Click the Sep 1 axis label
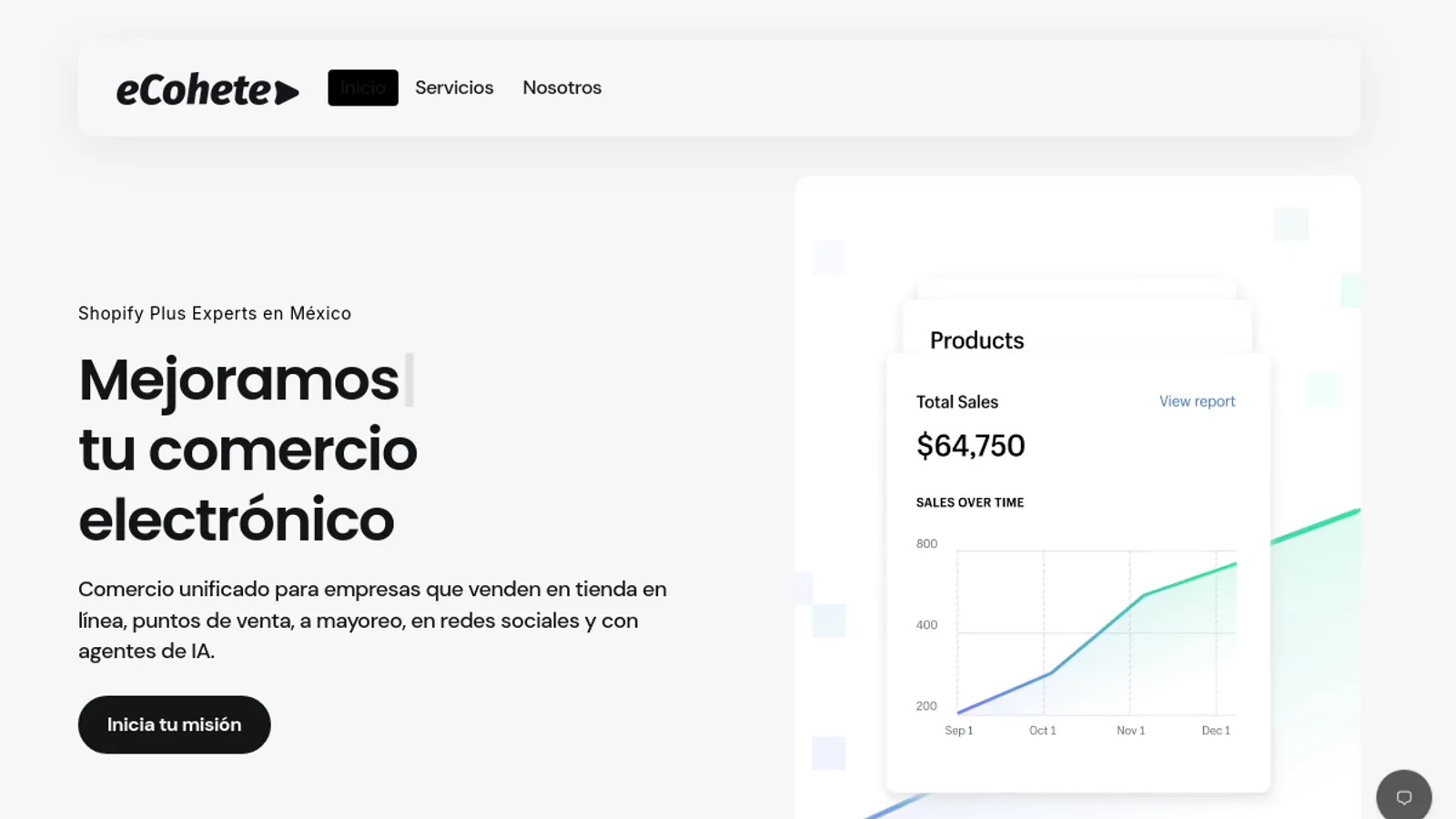This screenshot has height=819, width=1456. click(958, 731)
